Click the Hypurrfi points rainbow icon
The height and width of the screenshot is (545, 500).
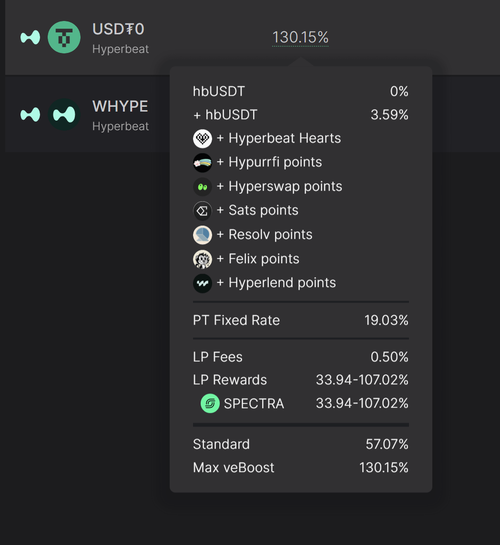point(202,162)
